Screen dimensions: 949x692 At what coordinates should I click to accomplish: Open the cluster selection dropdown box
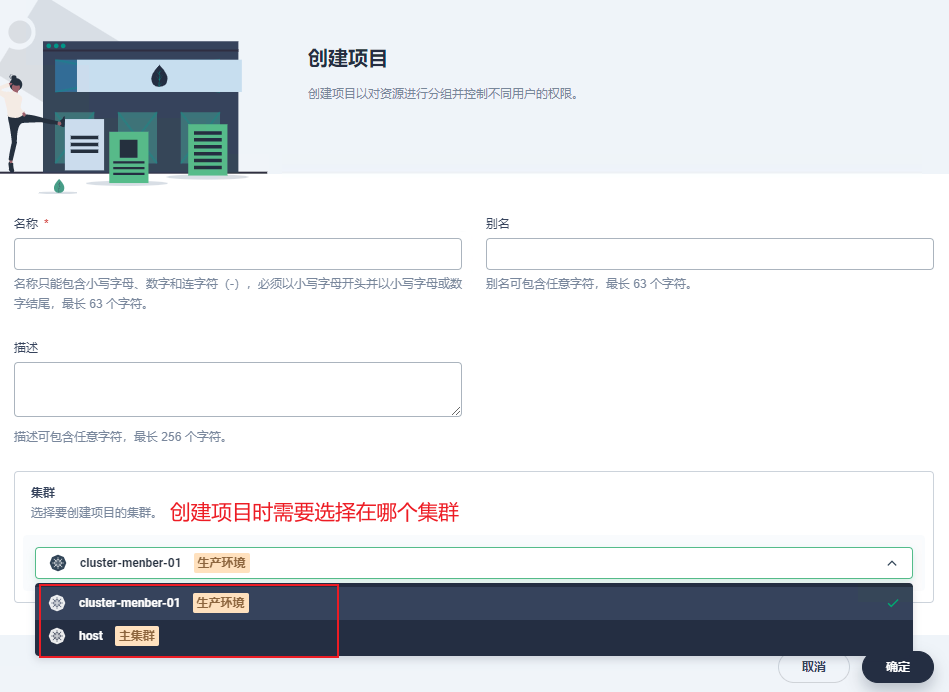pyautogui.click(x=474, y=563)
